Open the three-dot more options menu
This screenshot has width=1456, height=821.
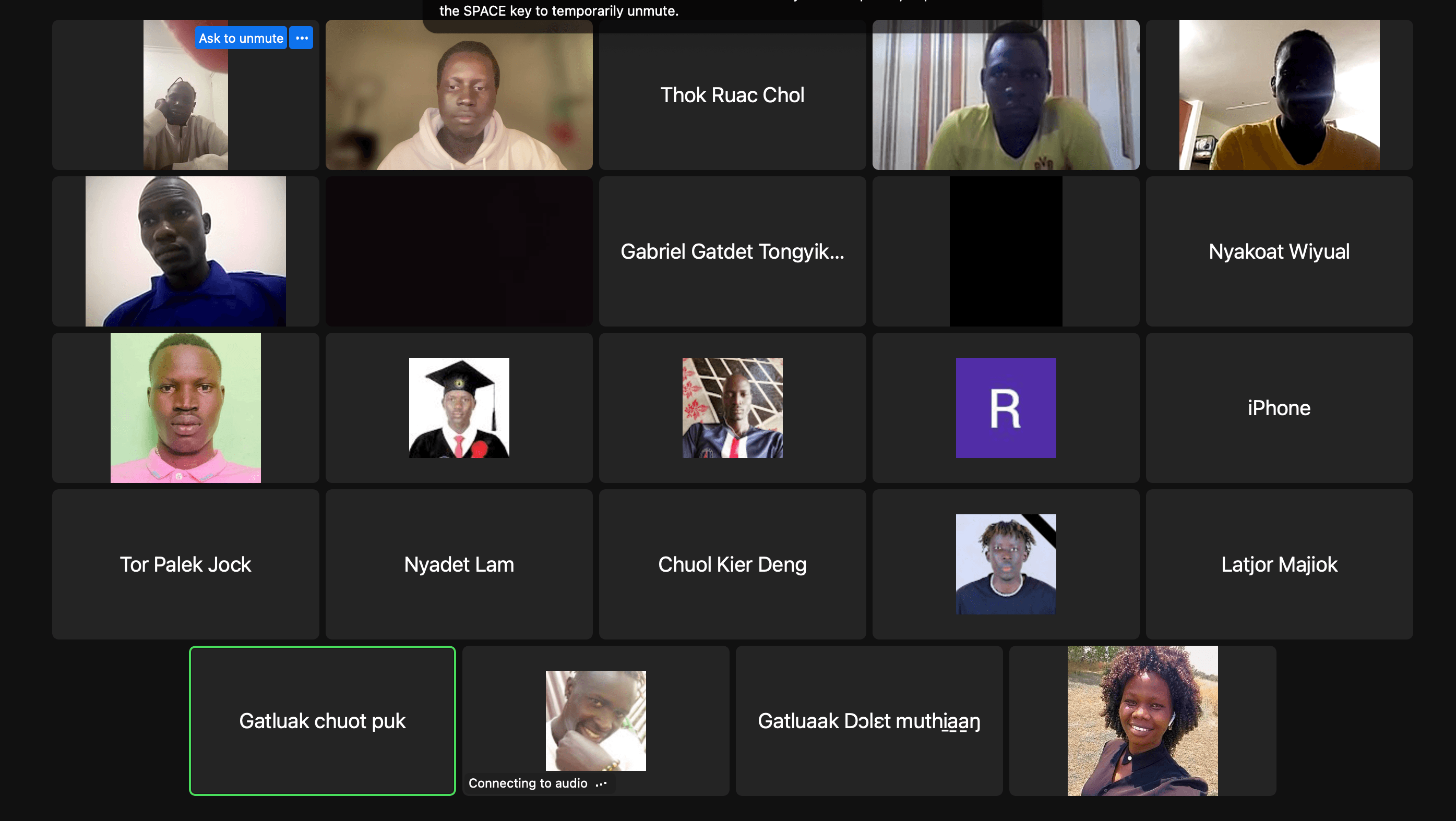pyautogui.click(x=301, y=38)
